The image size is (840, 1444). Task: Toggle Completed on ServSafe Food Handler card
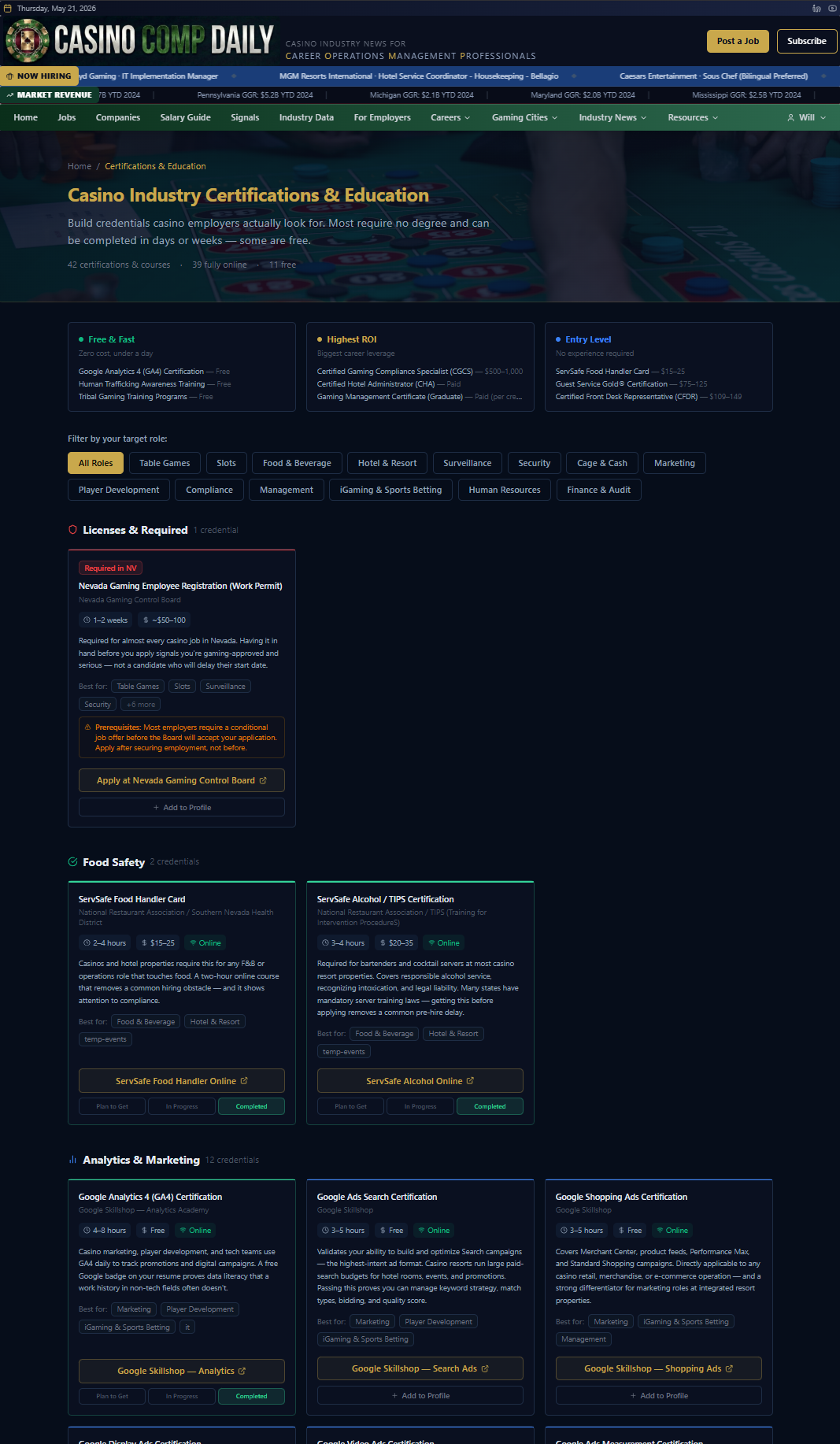tap(251, 1106)
